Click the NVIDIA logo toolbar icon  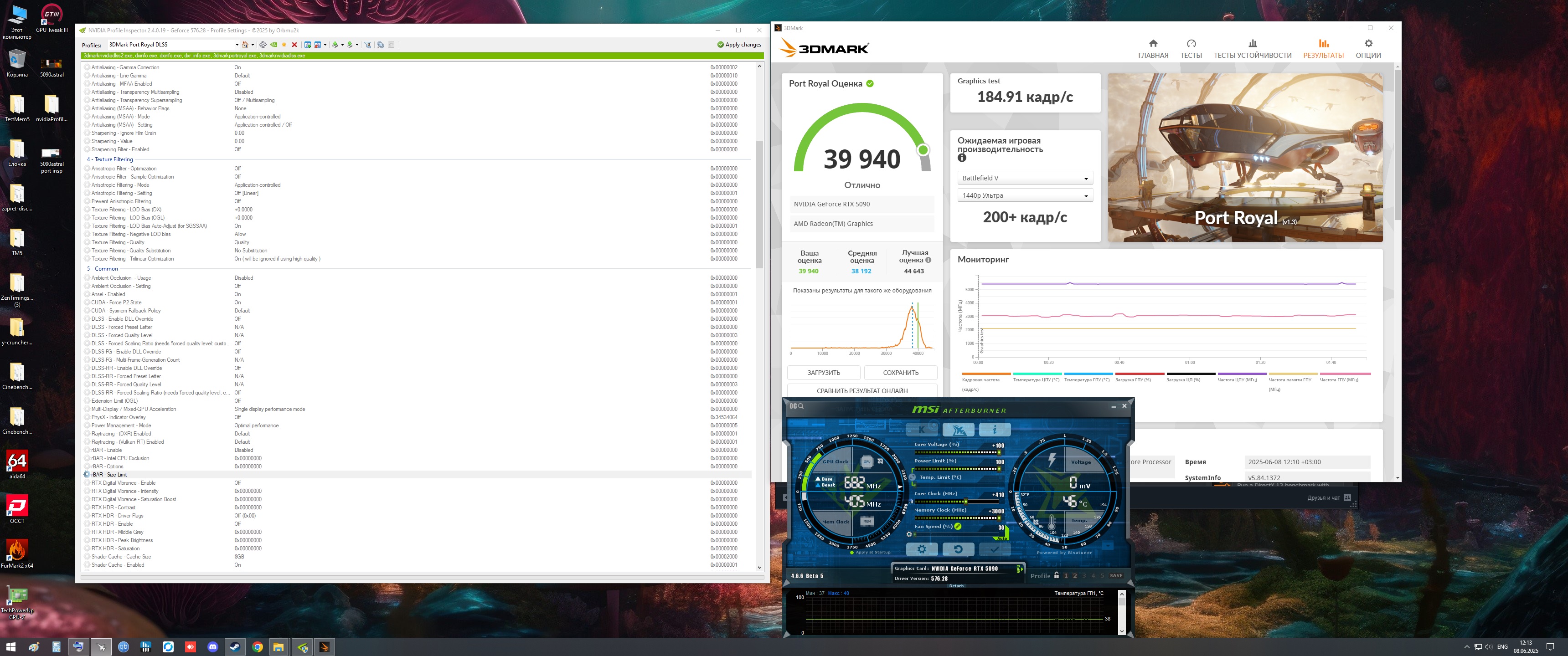(x=274, y=45)
